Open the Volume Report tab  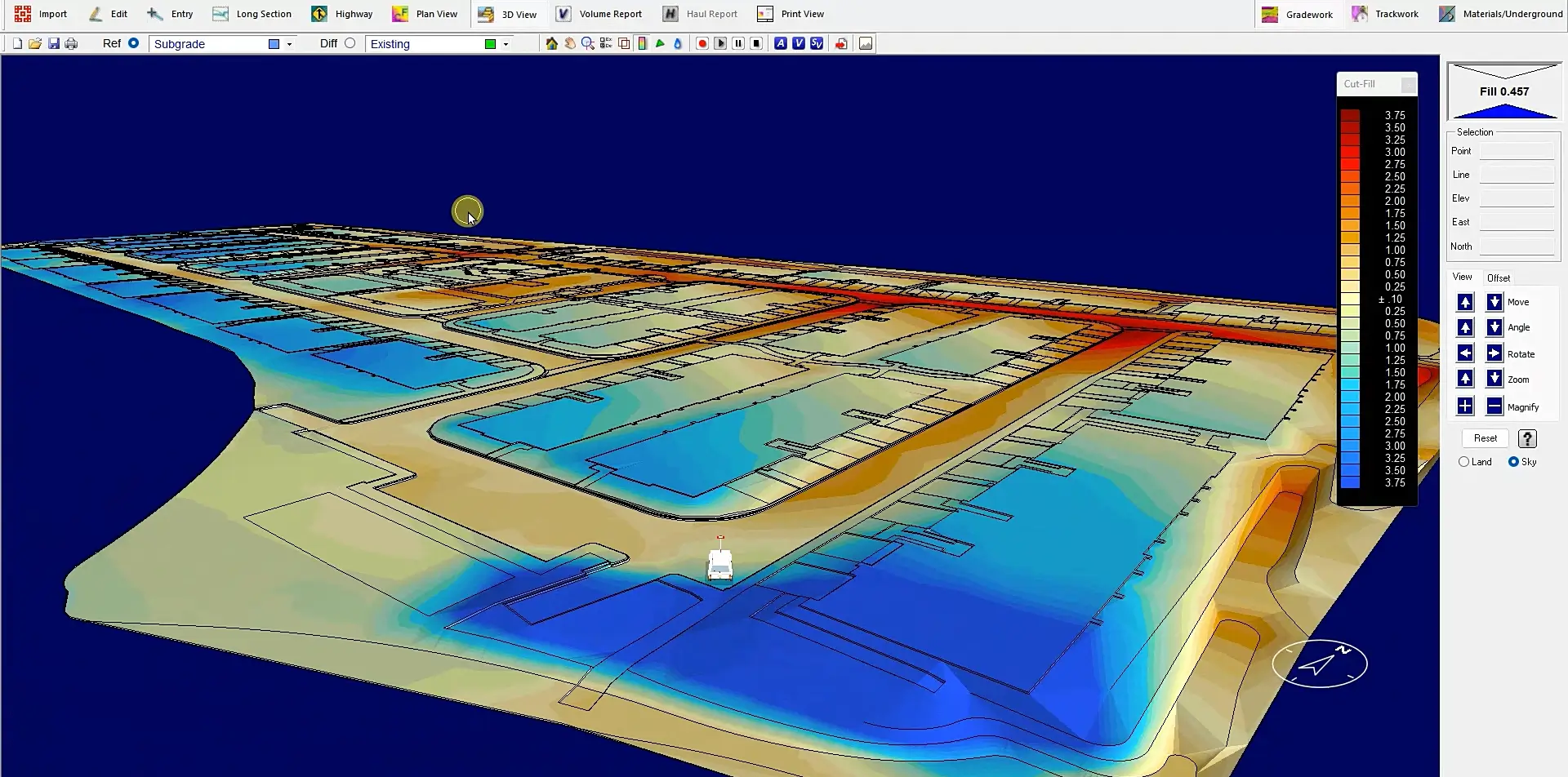[599, 14]
